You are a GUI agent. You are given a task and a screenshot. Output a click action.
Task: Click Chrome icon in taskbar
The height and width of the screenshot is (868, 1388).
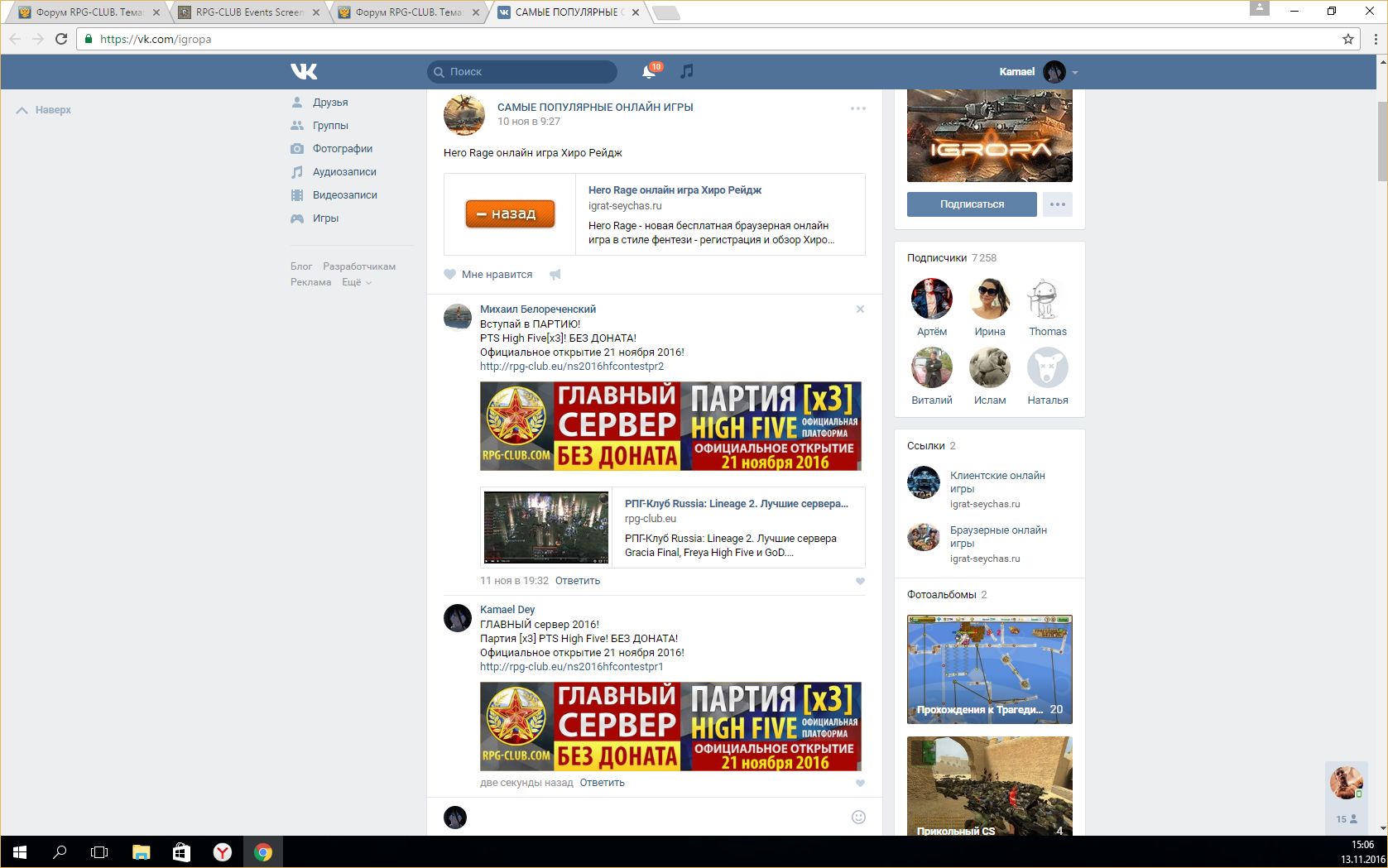point(263,852)
